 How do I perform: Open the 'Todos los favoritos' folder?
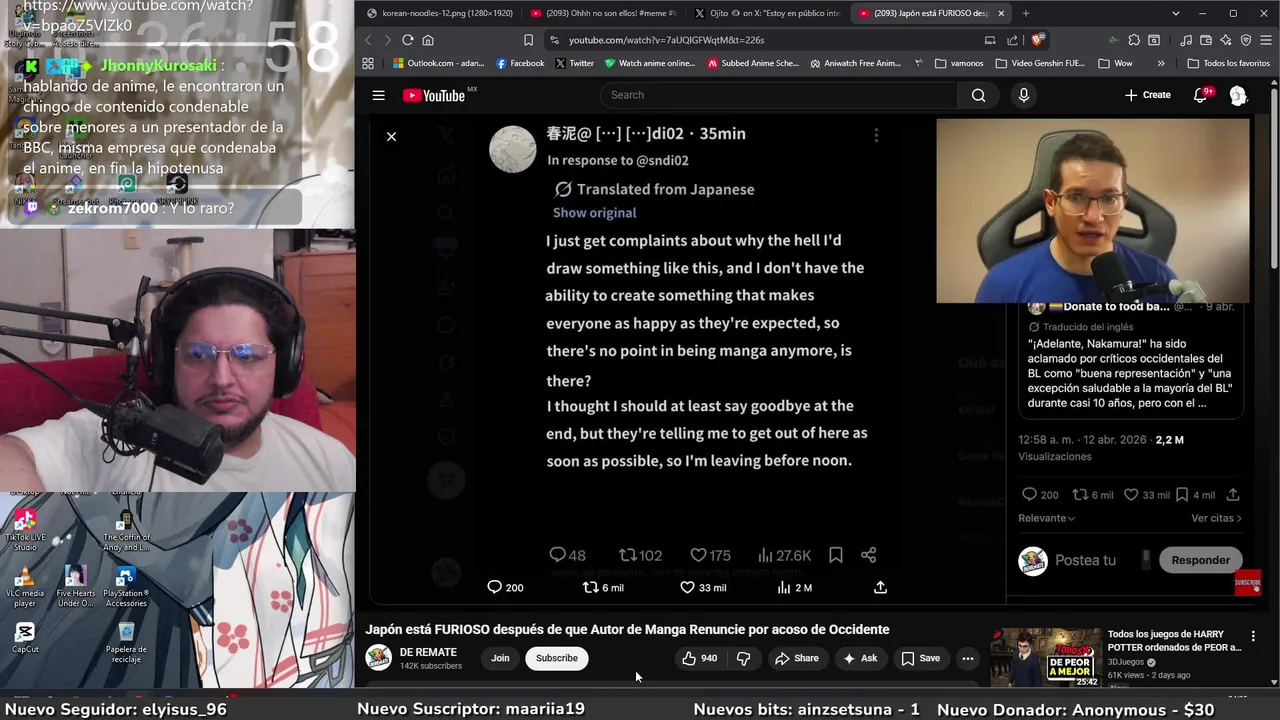tap(1228, 63)
